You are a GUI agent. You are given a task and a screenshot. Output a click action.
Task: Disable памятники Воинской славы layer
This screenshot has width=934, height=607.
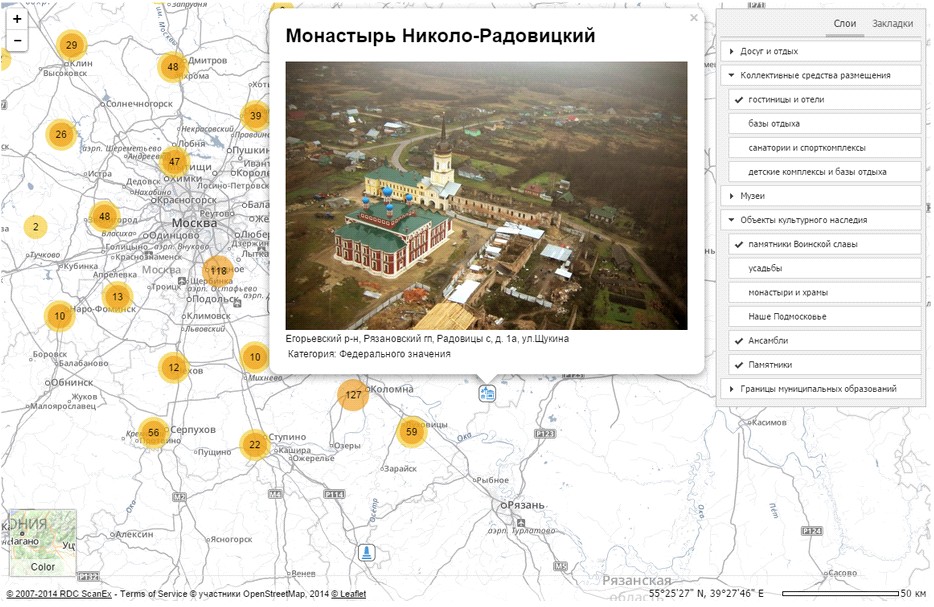(x=739, y=244)
